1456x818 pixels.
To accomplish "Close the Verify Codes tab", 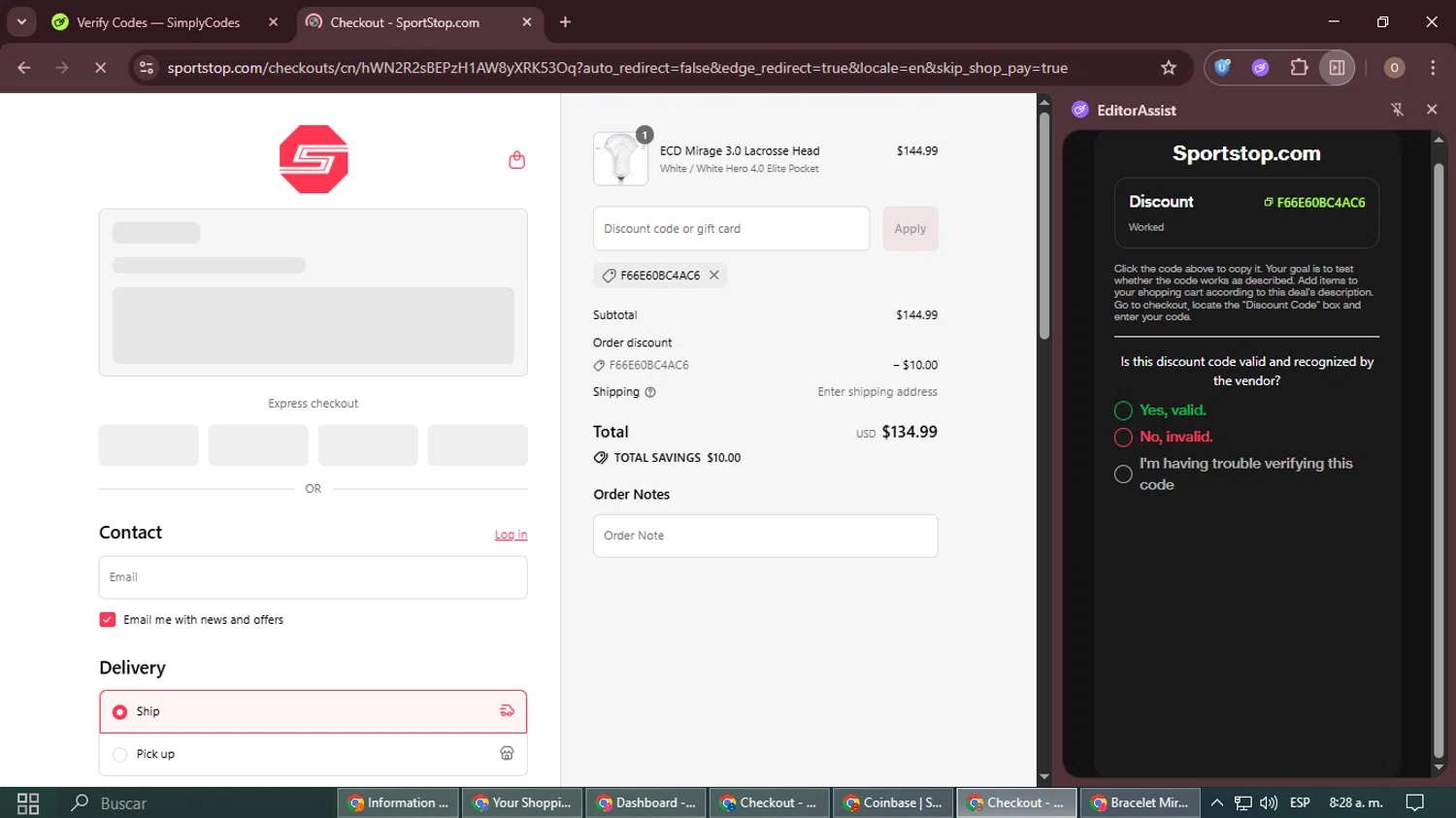I will pyautogui.click(x=273, y=21).
